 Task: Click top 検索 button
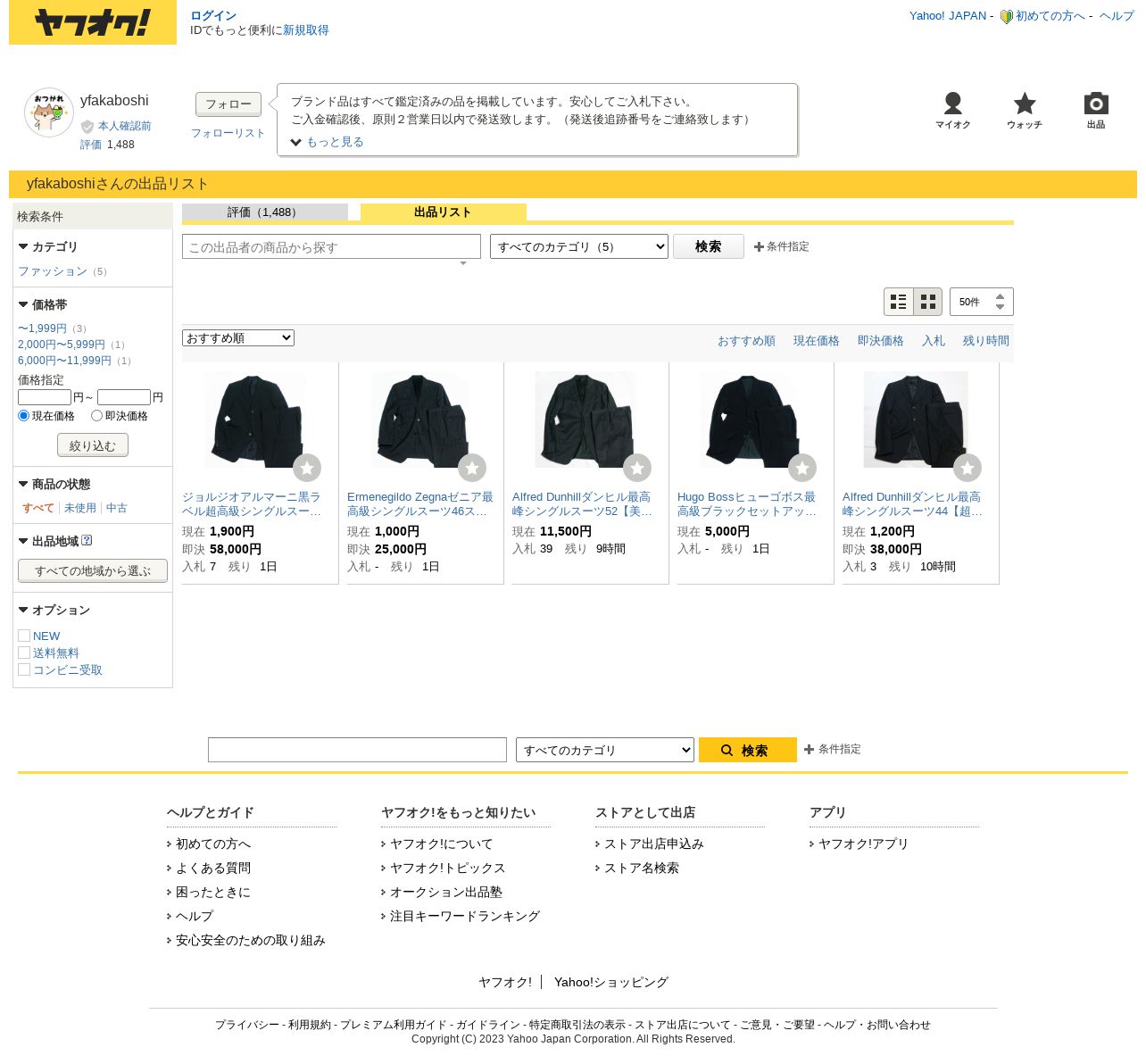(709, 246)
